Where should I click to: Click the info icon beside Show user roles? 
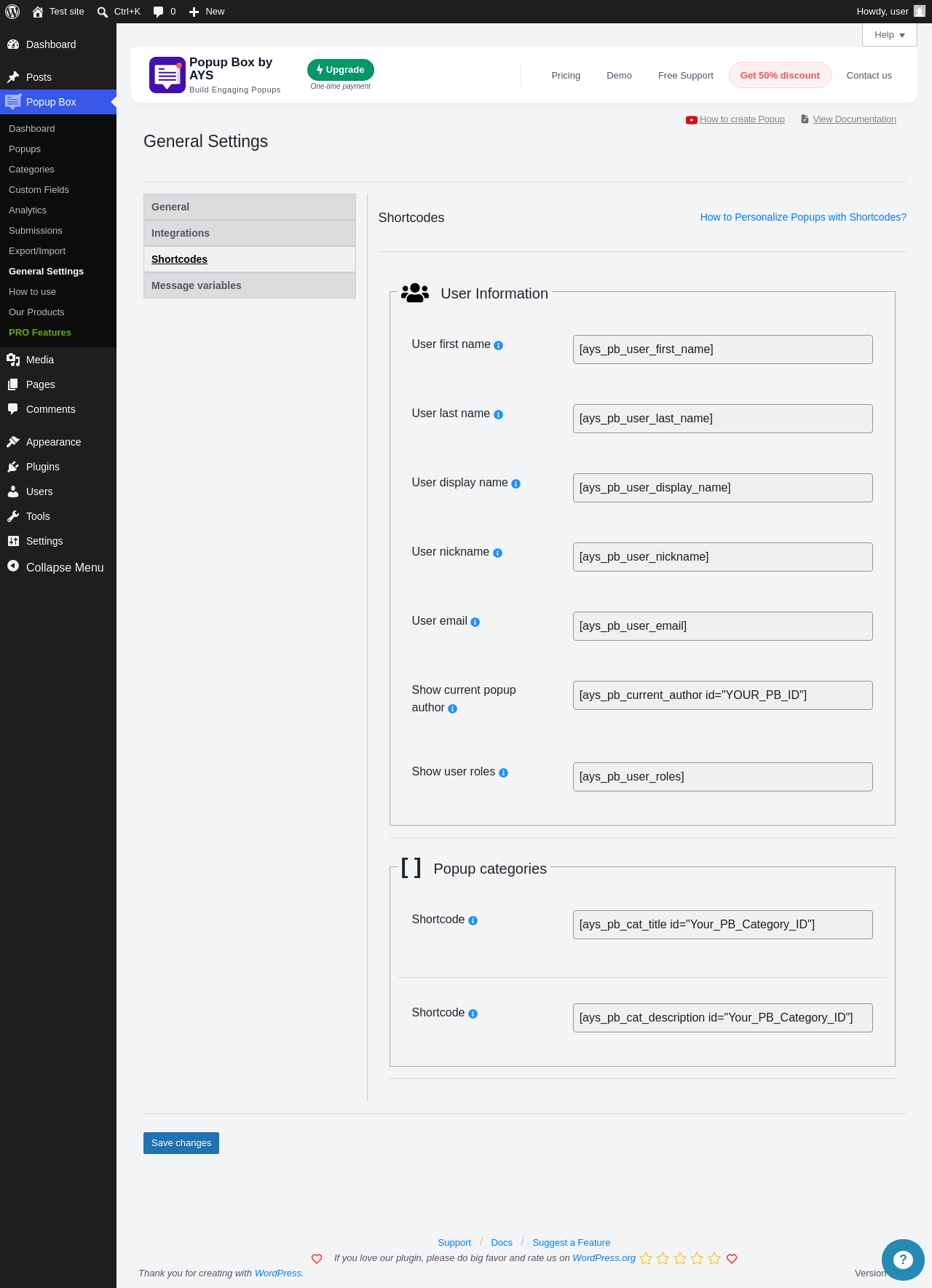[x=504, y=773]
